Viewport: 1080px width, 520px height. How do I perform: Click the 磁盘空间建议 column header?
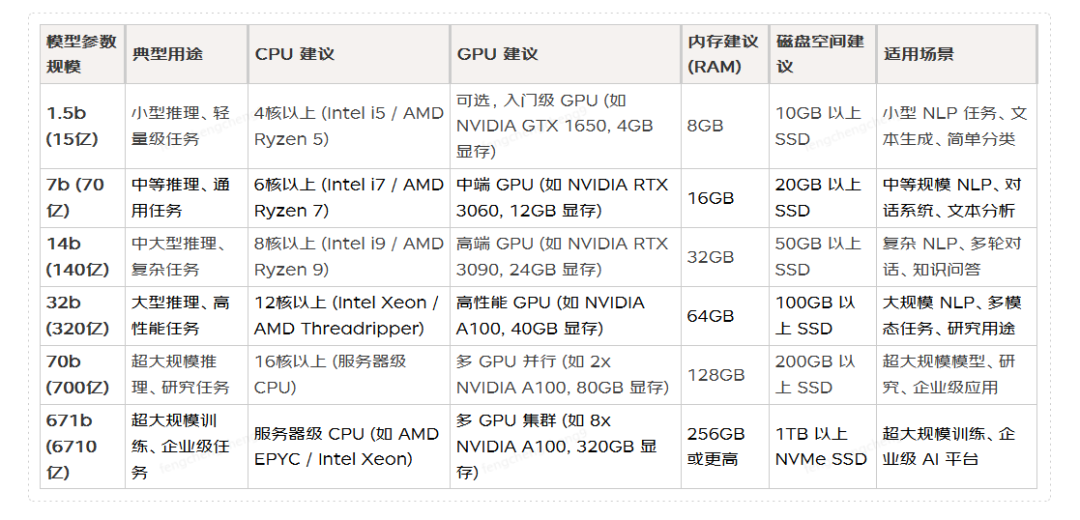pyautogui.click(x=819, y=54)
